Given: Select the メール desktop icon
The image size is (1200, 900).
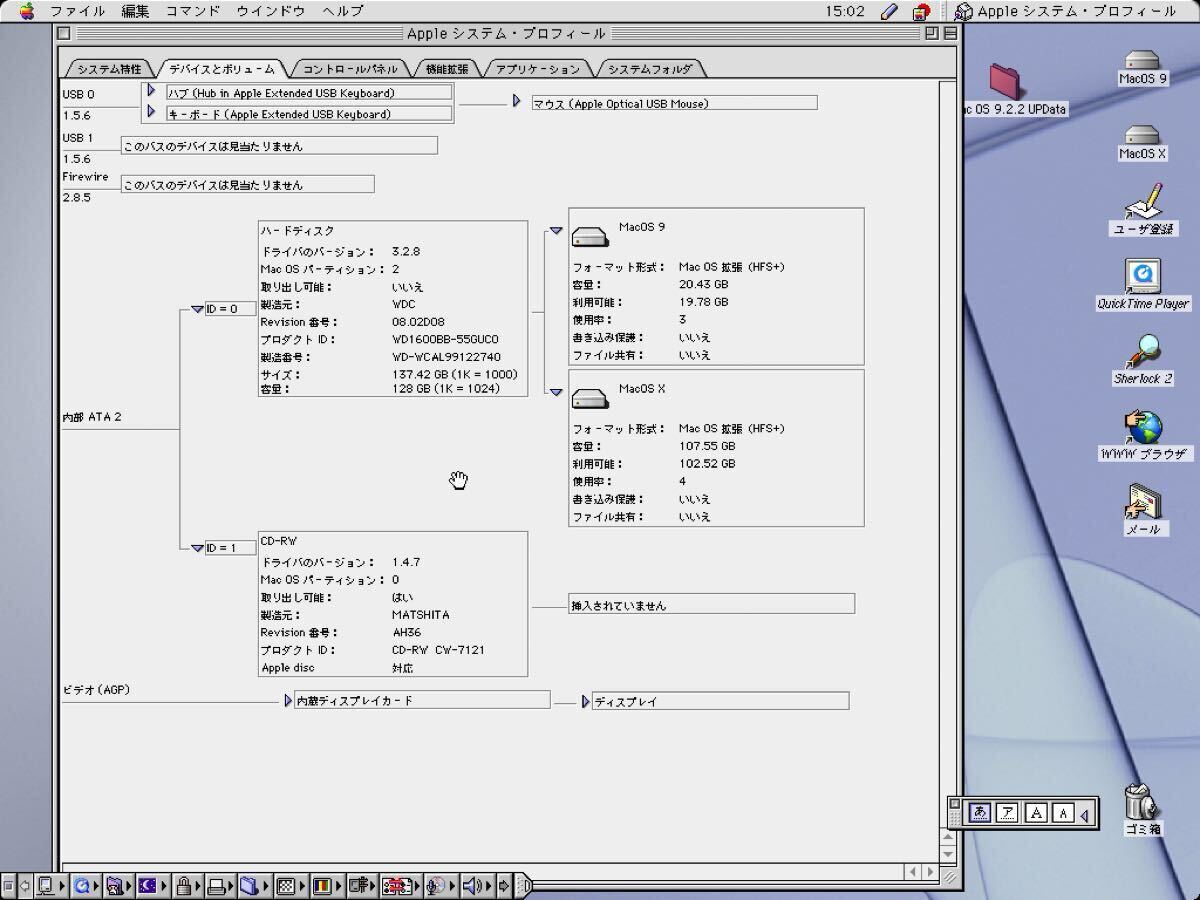Looking at the screenshot, I should 1143,503.
